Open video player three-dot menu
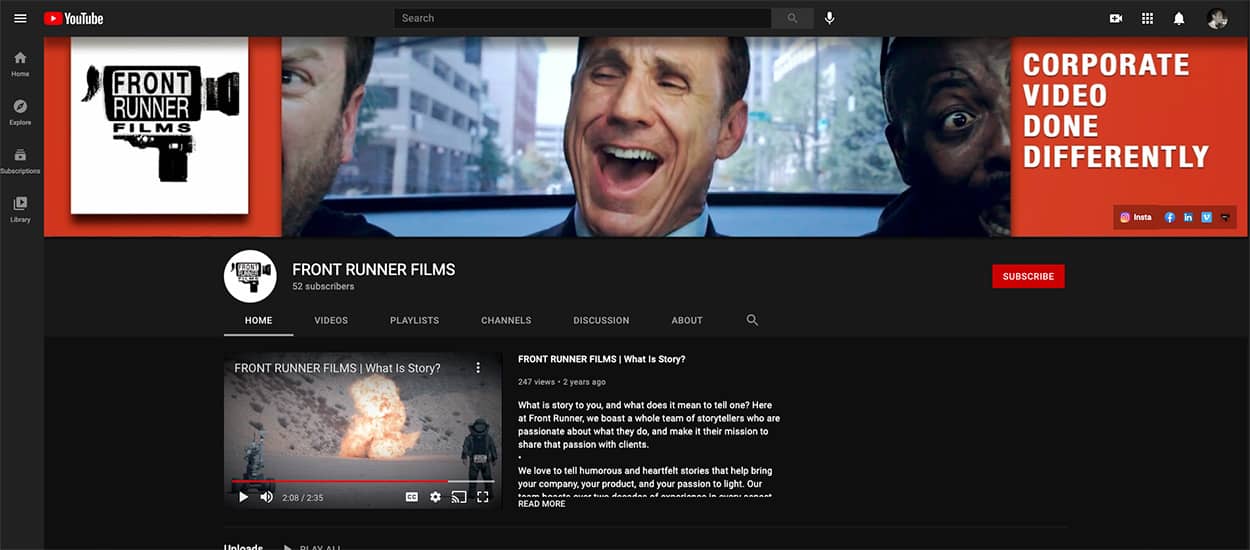 (x=478, y=368)
